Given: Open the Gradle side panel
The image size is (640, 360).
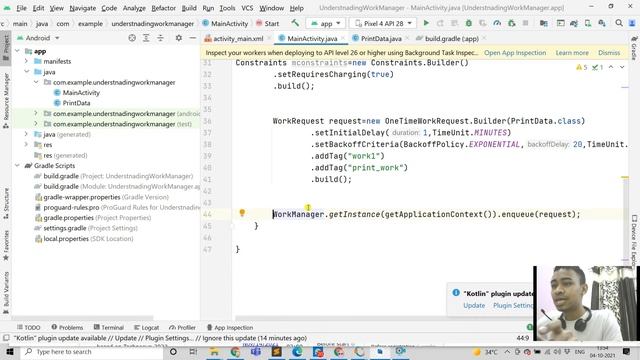Looking at the screenshot, I should point(634,48).
